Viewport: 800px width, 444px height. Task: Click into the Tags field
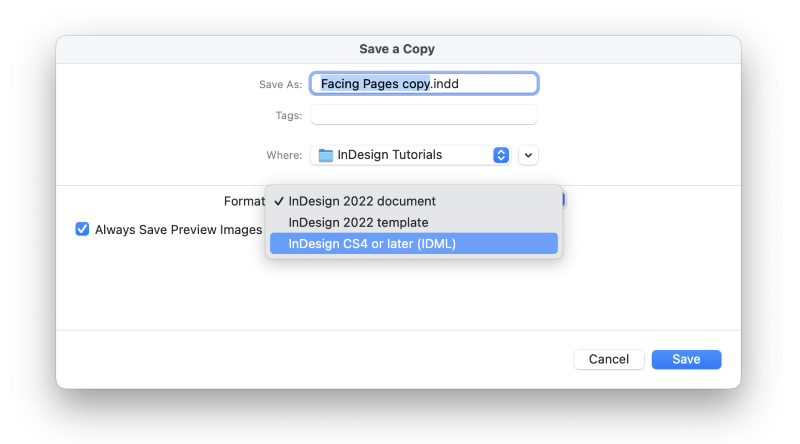coord(424,115)
